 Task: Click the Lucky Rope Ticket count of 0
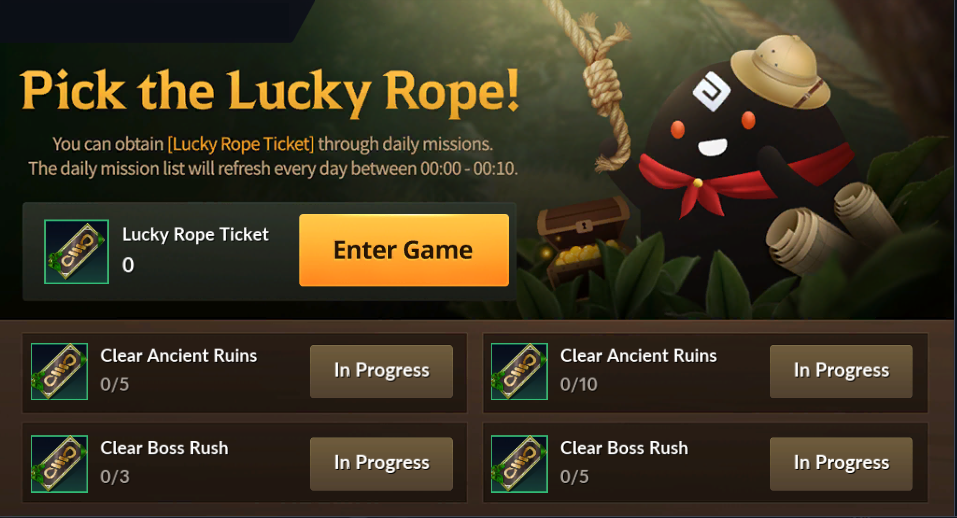(x=128, y=265)
